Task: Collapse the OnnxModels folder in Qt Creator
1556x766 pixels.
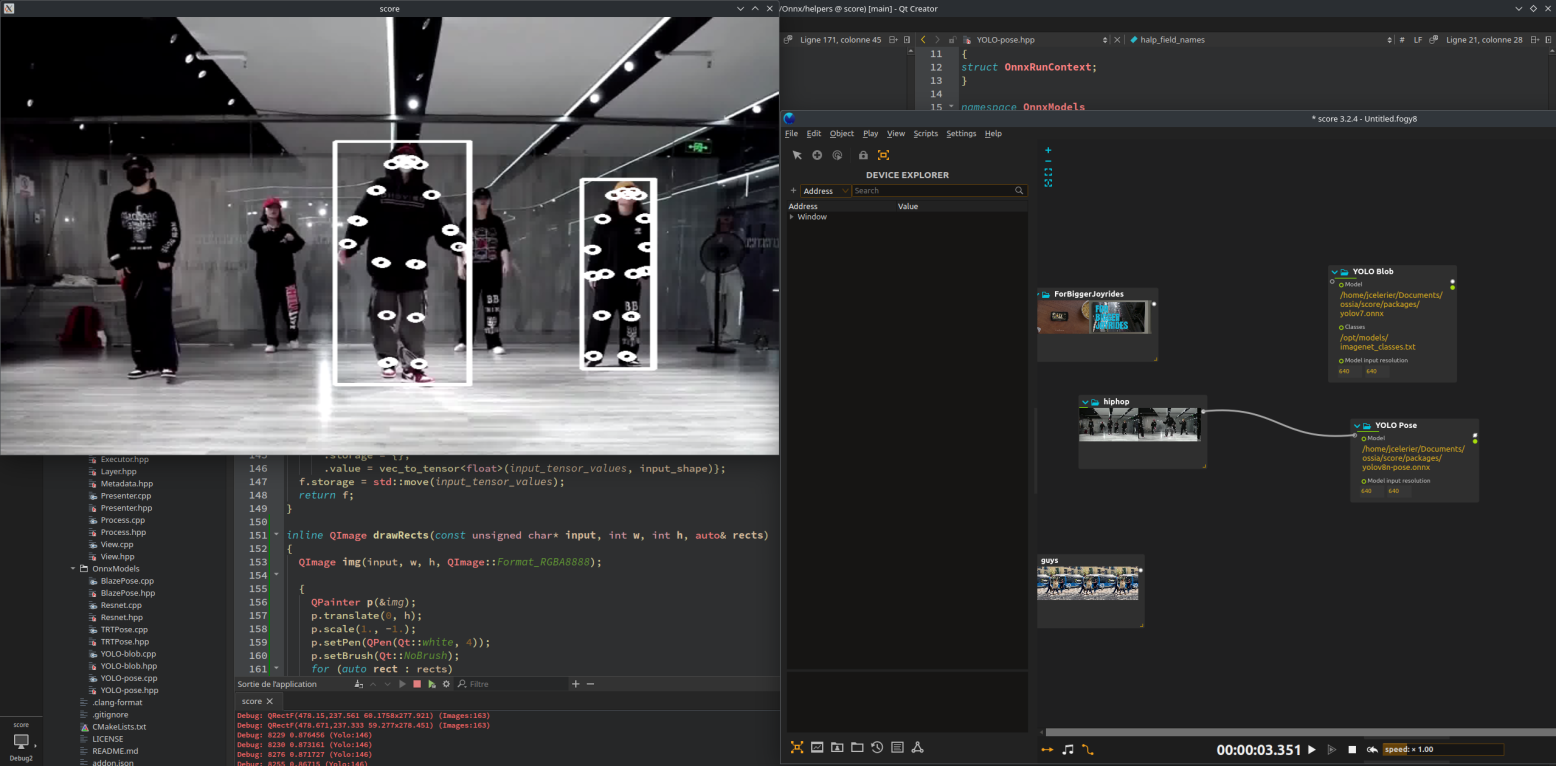Action: point(74,568)
